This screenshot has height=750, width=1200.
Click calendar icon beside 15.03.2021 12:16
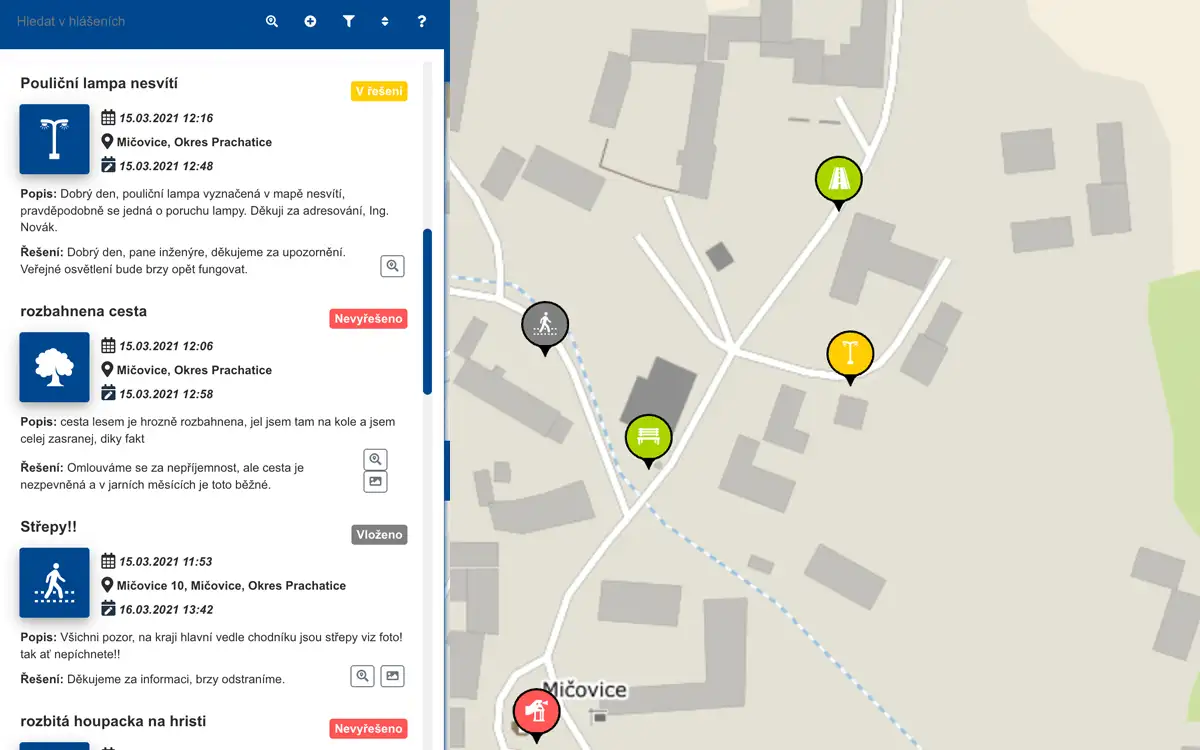108,117
